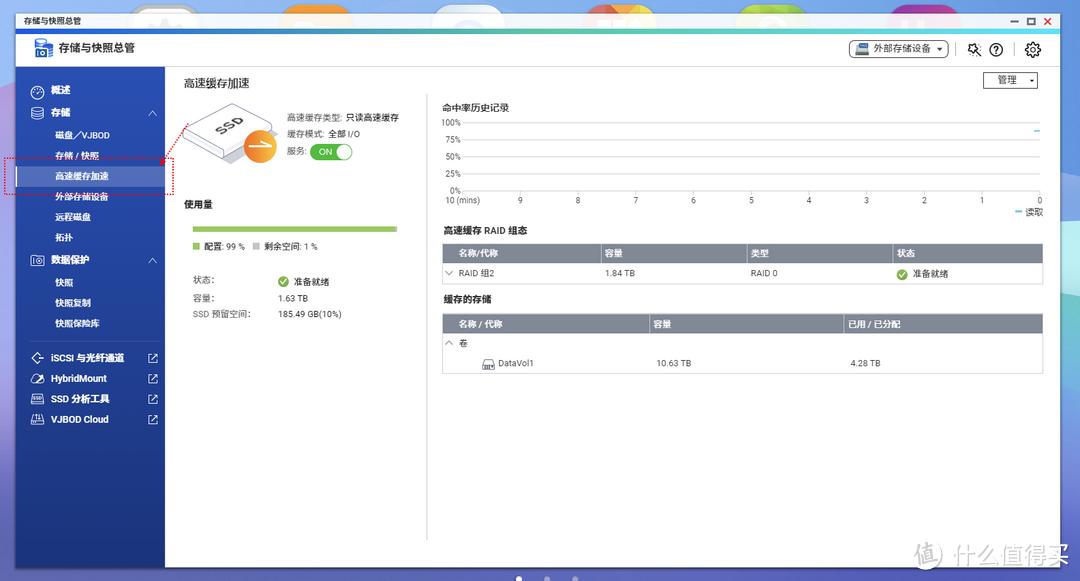Open VJBOD Cloud via its external-link icon

point(152,419)
